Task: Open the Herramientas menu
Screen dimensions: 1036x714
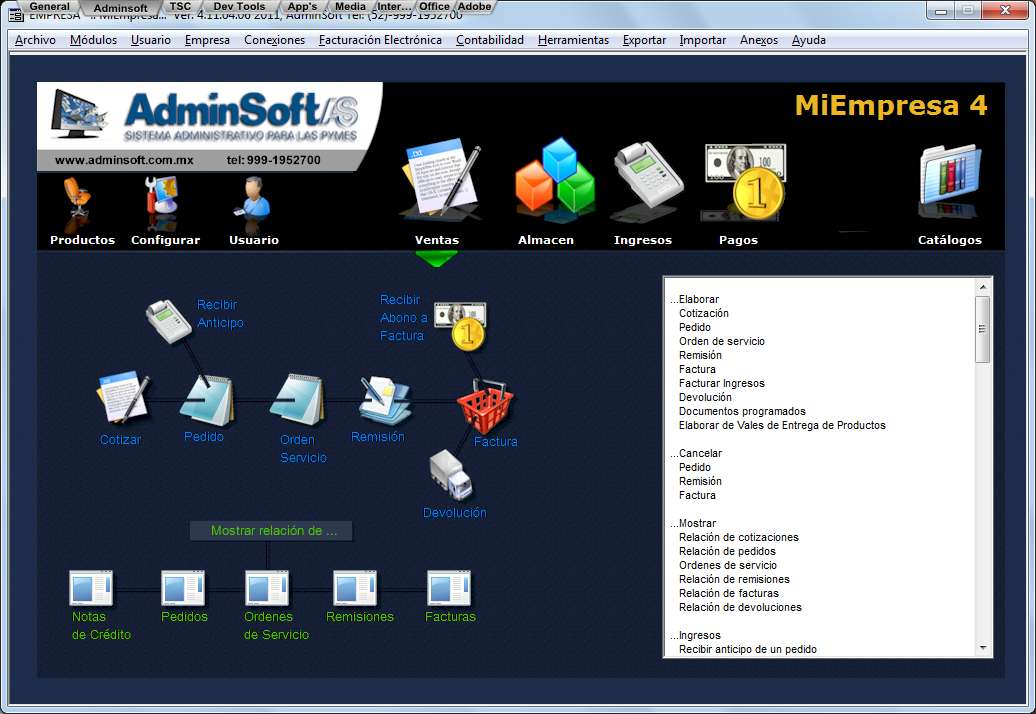Action: pos(574,40)
